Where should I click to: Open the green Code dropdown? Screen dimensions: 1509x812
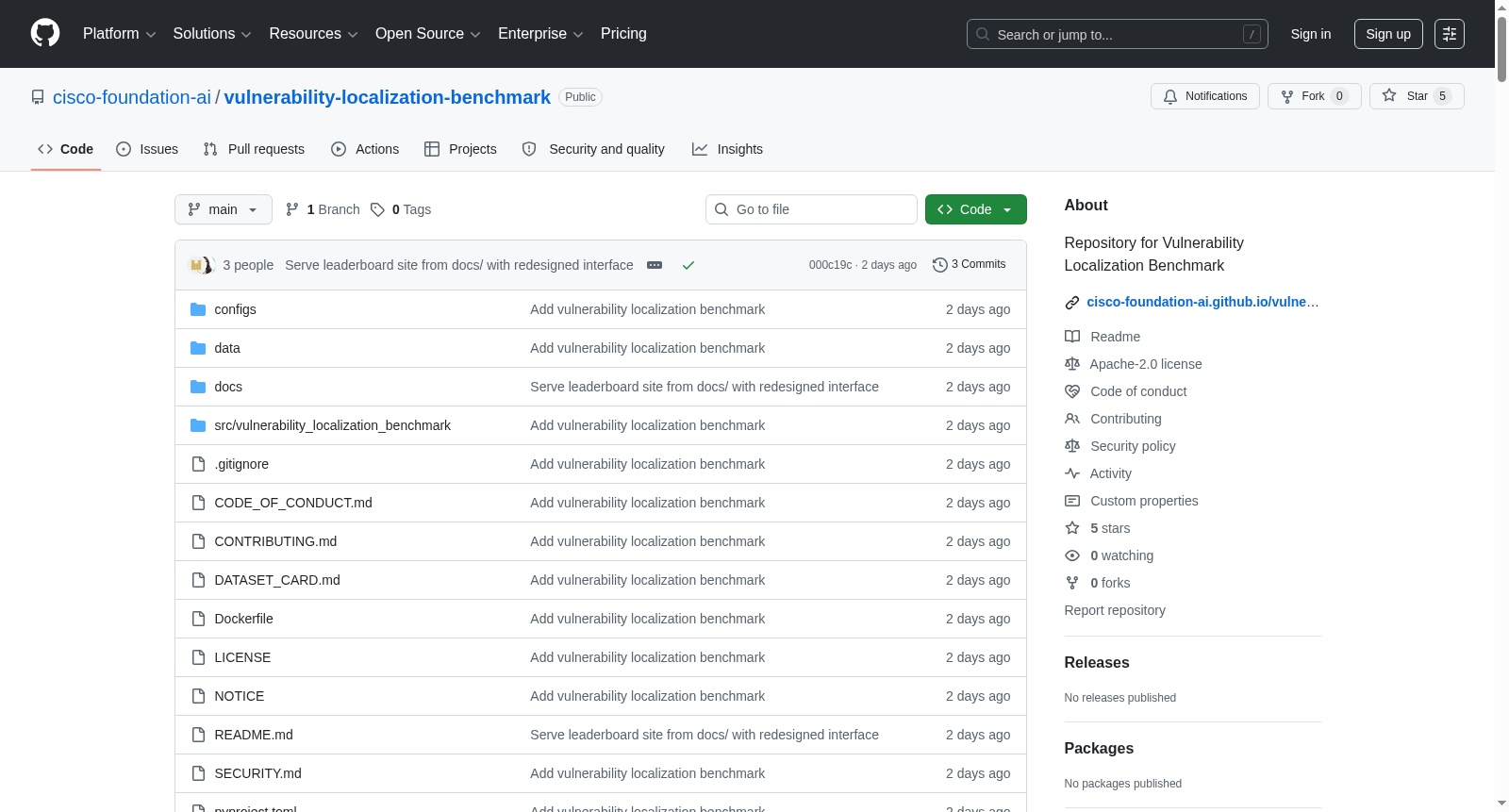point(976,209)
